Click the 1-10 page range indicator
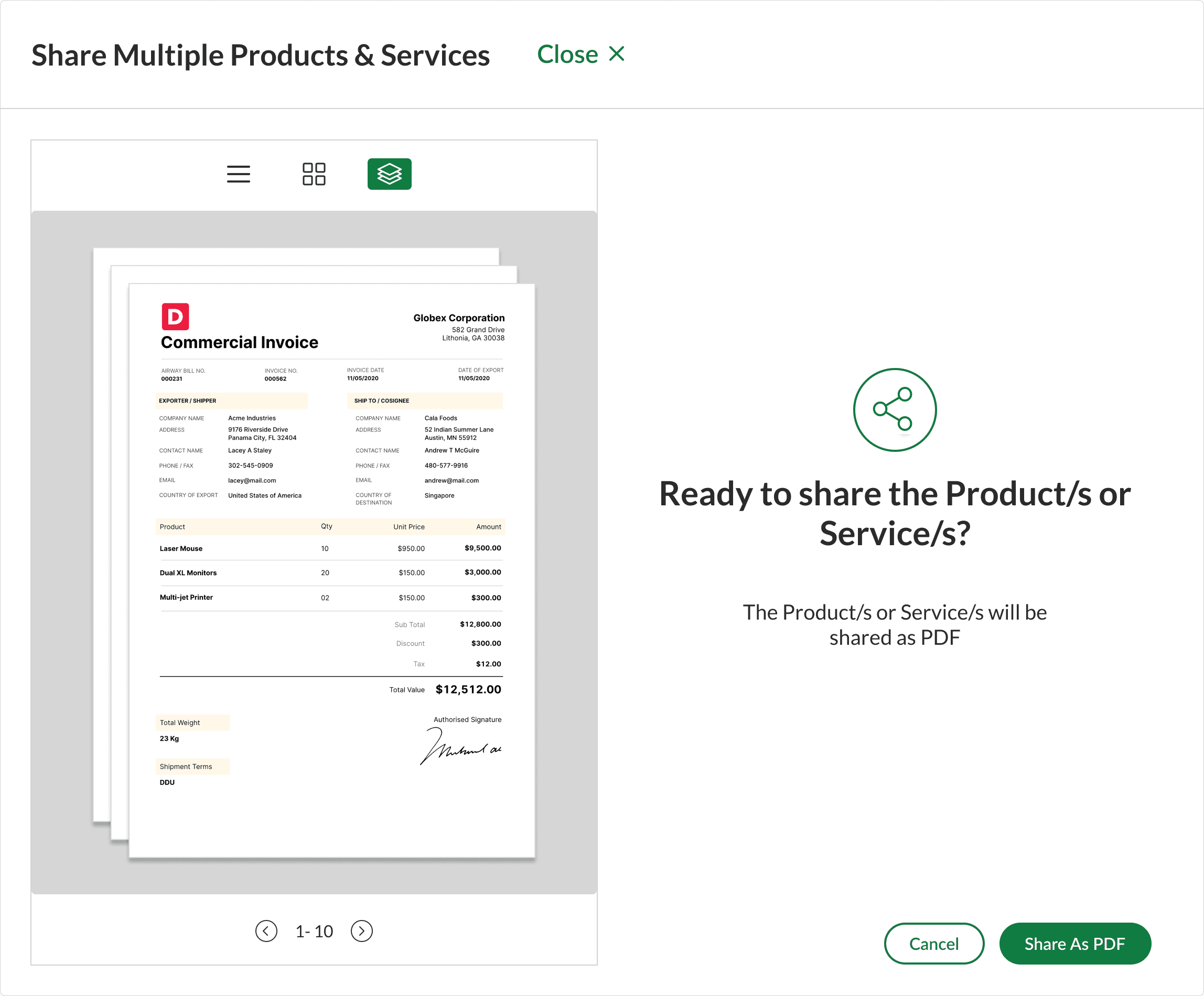The image size is (1204, 996). tap(314, 931)
